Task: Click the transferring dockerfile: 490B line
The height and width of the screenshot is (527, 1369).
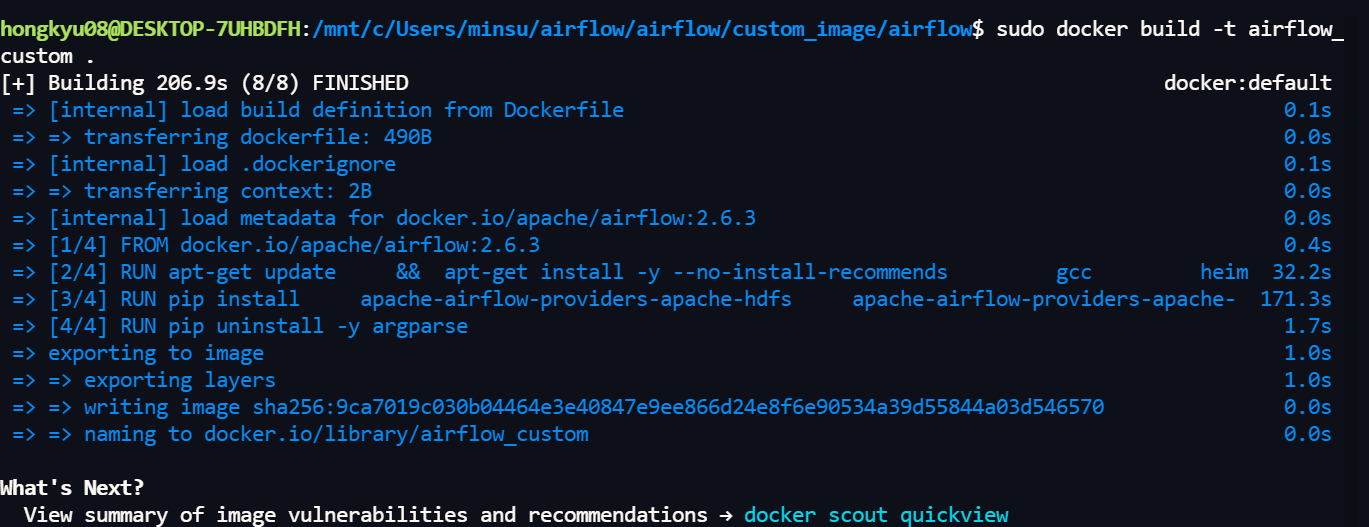Action: coord(222,137)
